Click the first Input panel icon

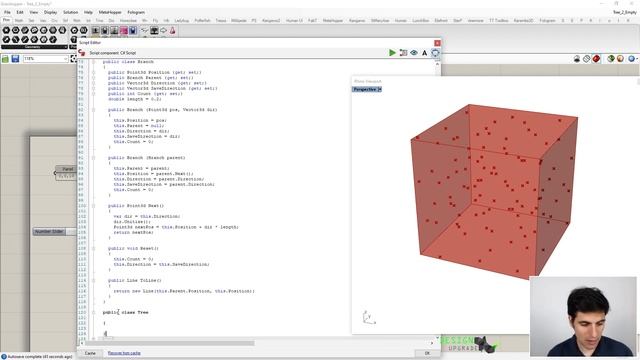click(x=95, y=31)
